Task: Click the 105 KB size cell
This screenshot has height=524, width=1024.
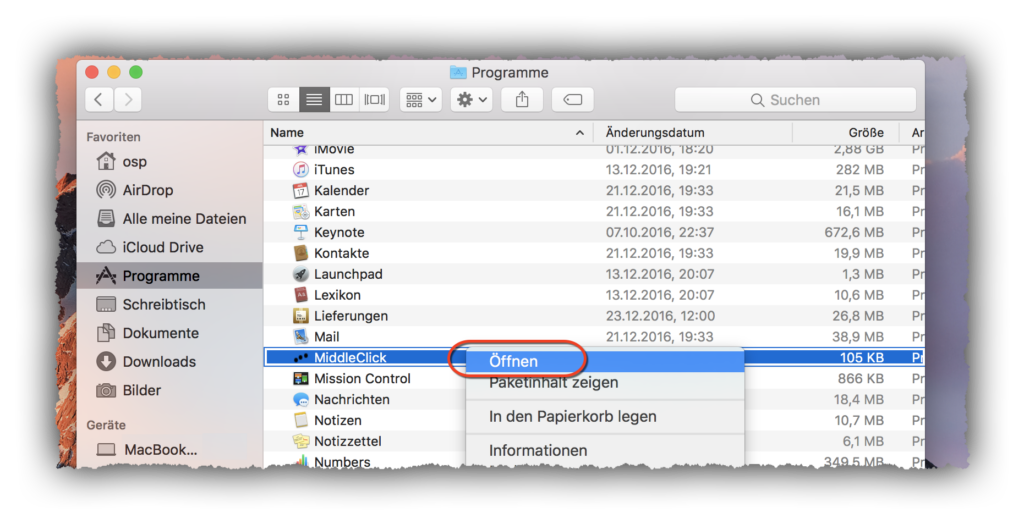Action: 861,358
